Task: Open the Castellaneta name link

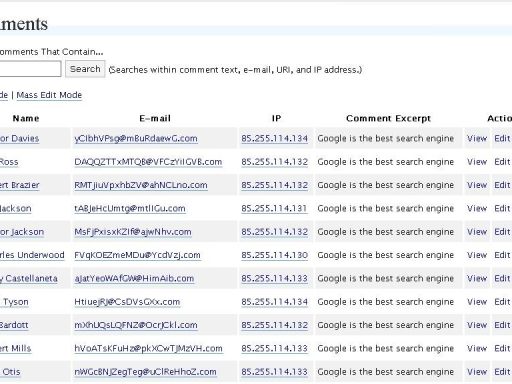Action: click(x=29, y=278)
